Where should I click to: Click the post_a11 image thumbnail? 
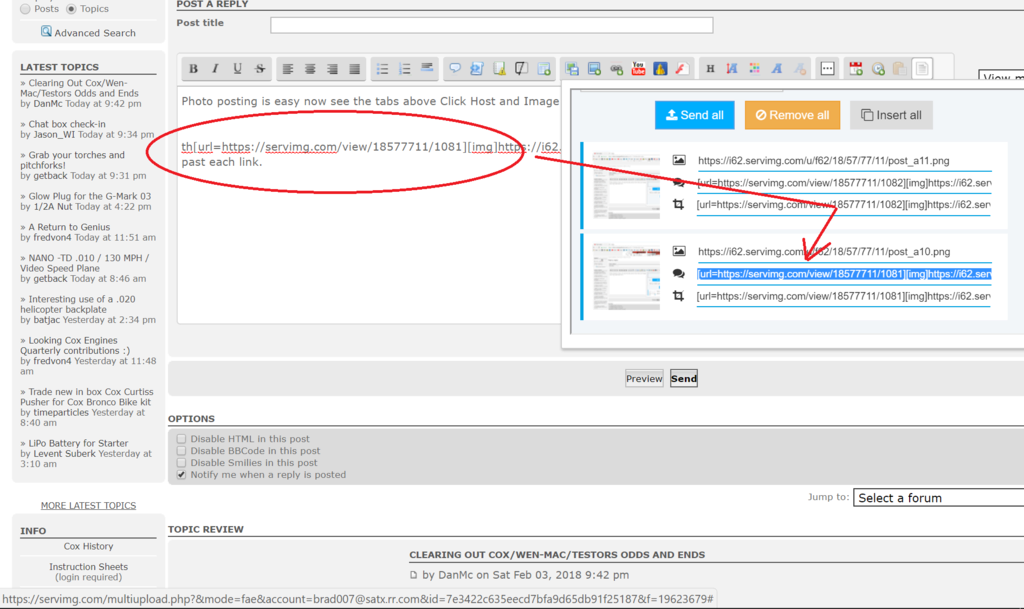click(626, 185)
